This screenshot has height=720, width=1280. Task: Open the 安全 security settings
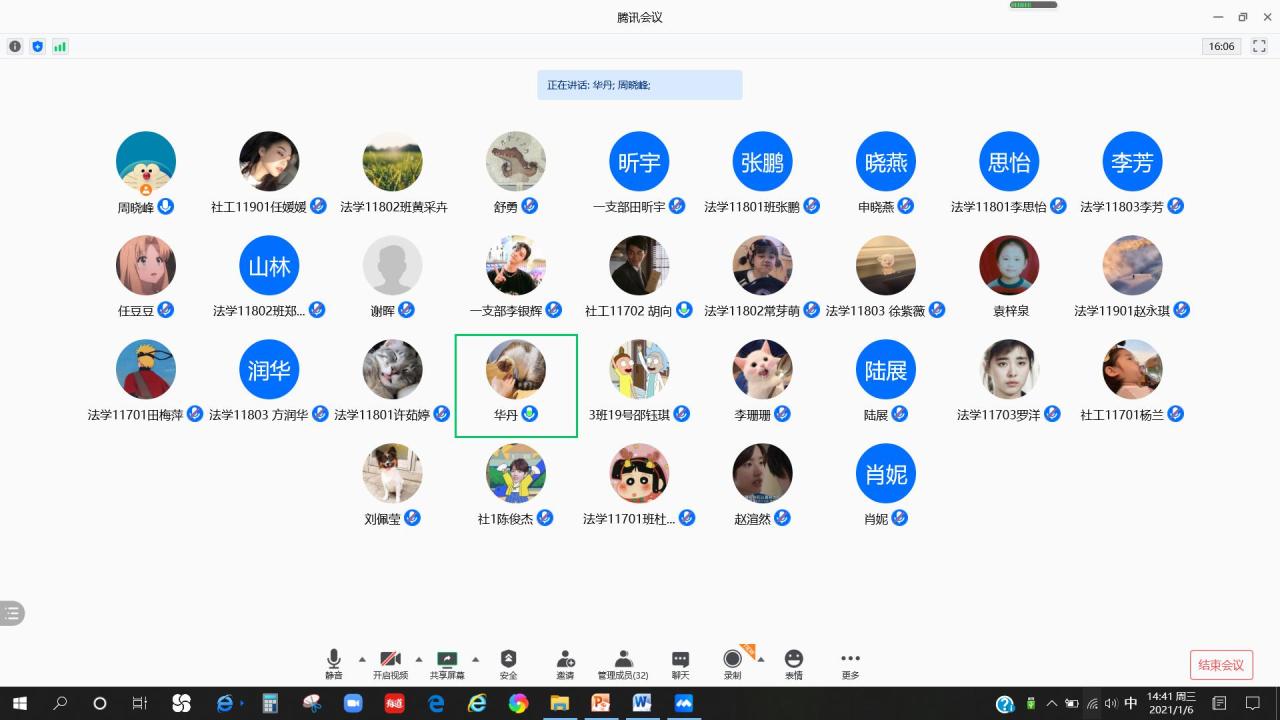(x=508, y=663)
